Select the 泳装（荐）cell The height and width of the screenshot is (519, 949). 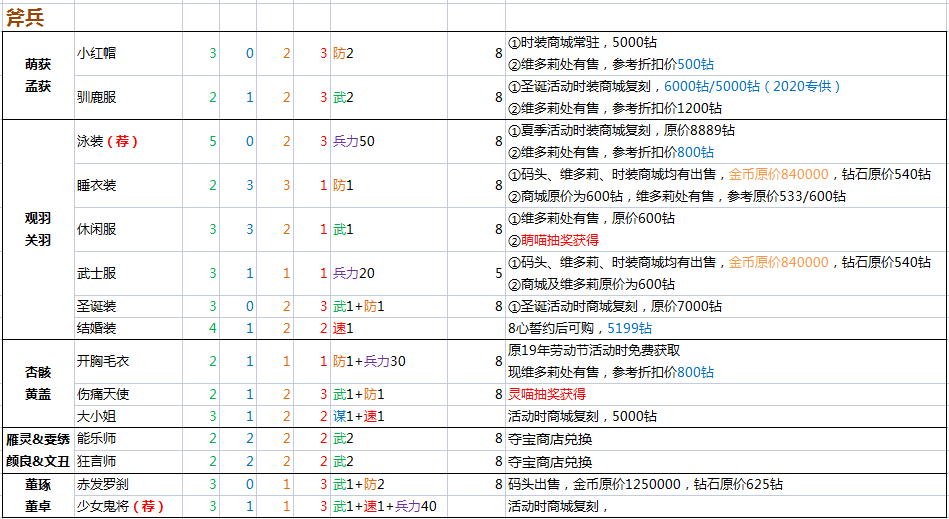pos(128,142)
